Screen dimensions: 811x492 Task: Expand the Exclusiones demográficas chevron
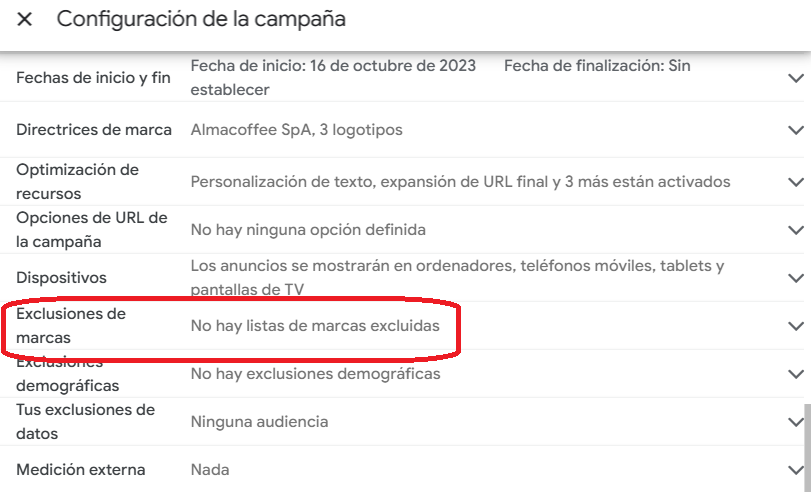(796, 374)
